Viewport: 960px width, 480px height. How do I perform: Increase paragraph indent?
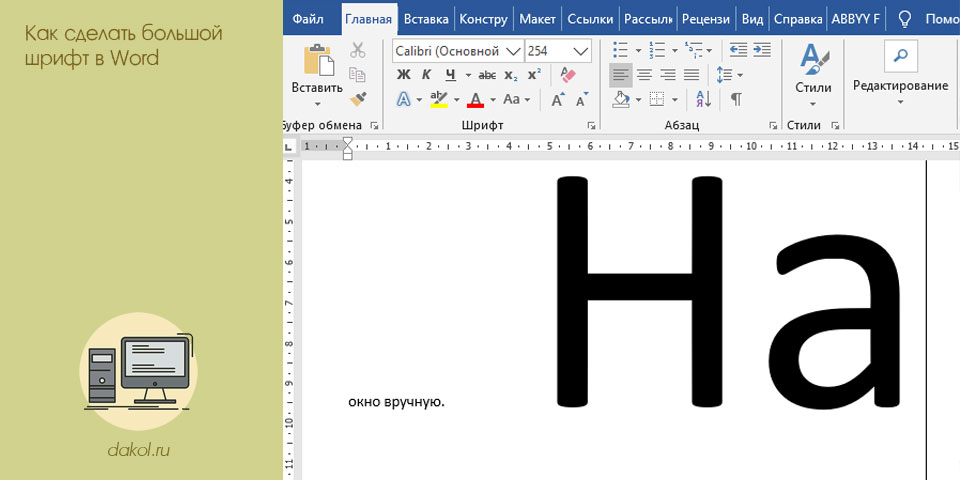click(x=762, y=50)
